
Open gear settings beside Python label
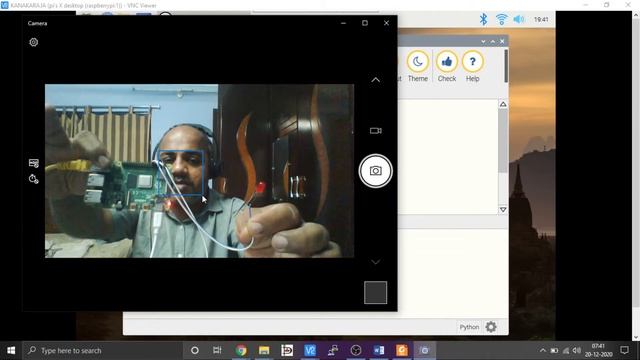point(491,327)
